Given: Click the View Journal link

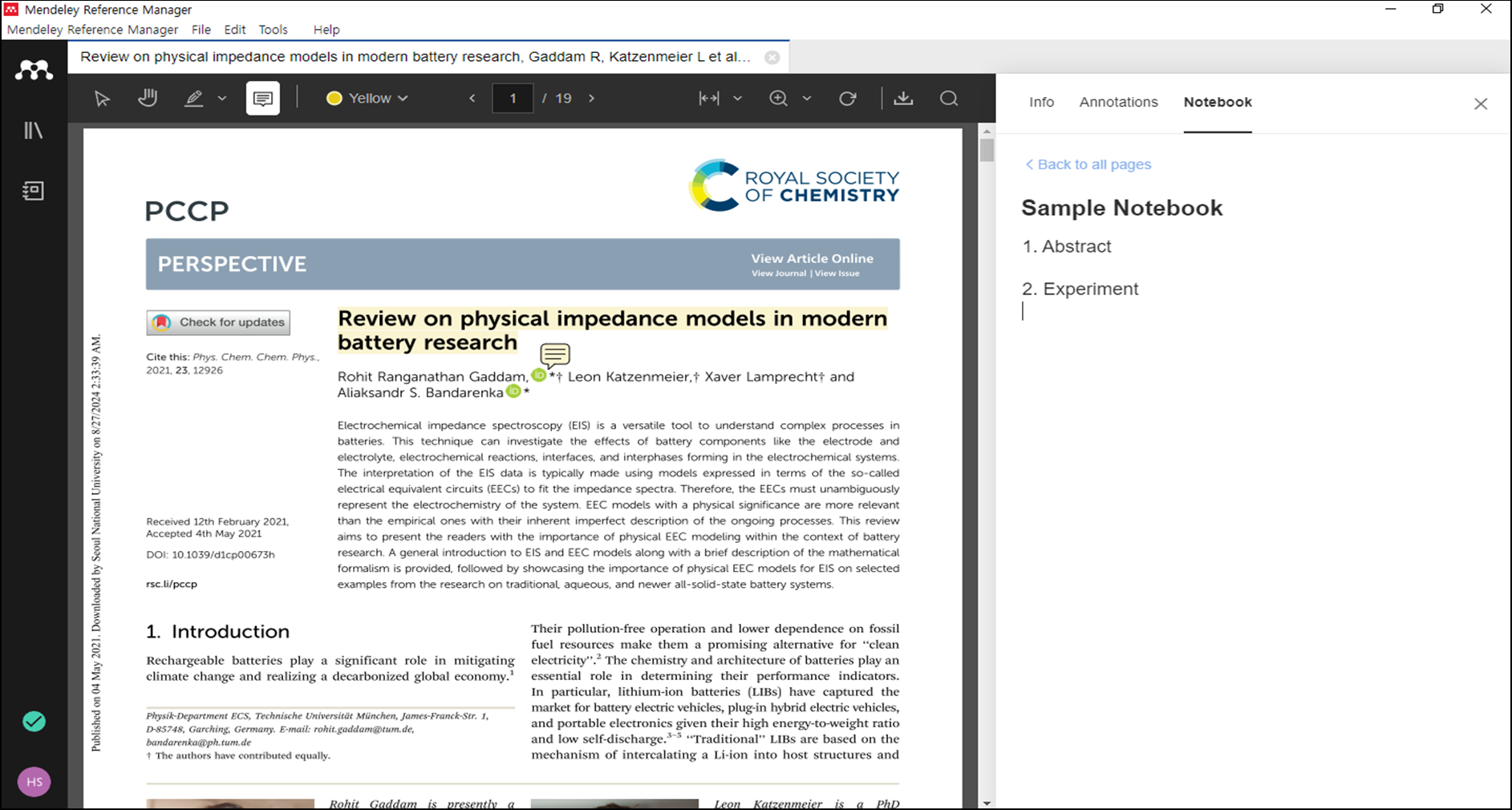Looking at the screenshot, I should pos(779,273).
